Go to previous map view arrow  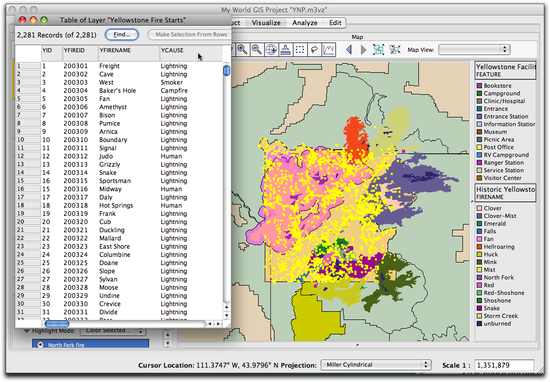coord(349,49)
